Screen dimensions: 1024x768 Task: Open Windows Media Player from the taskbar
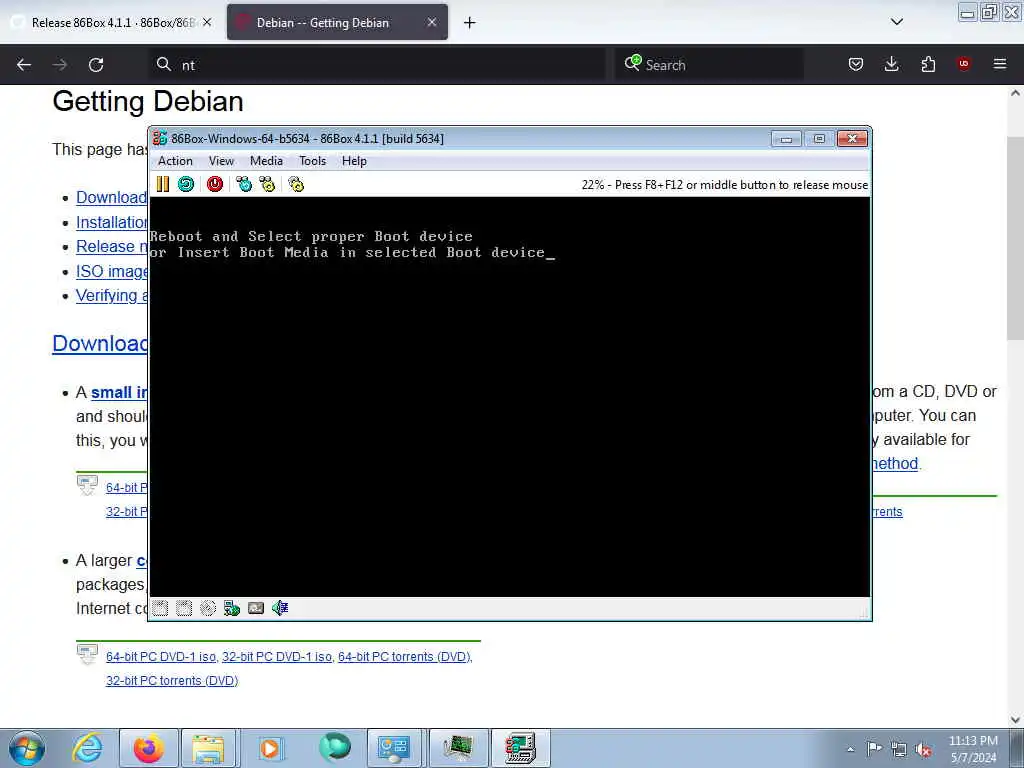(x=269, y=748)
